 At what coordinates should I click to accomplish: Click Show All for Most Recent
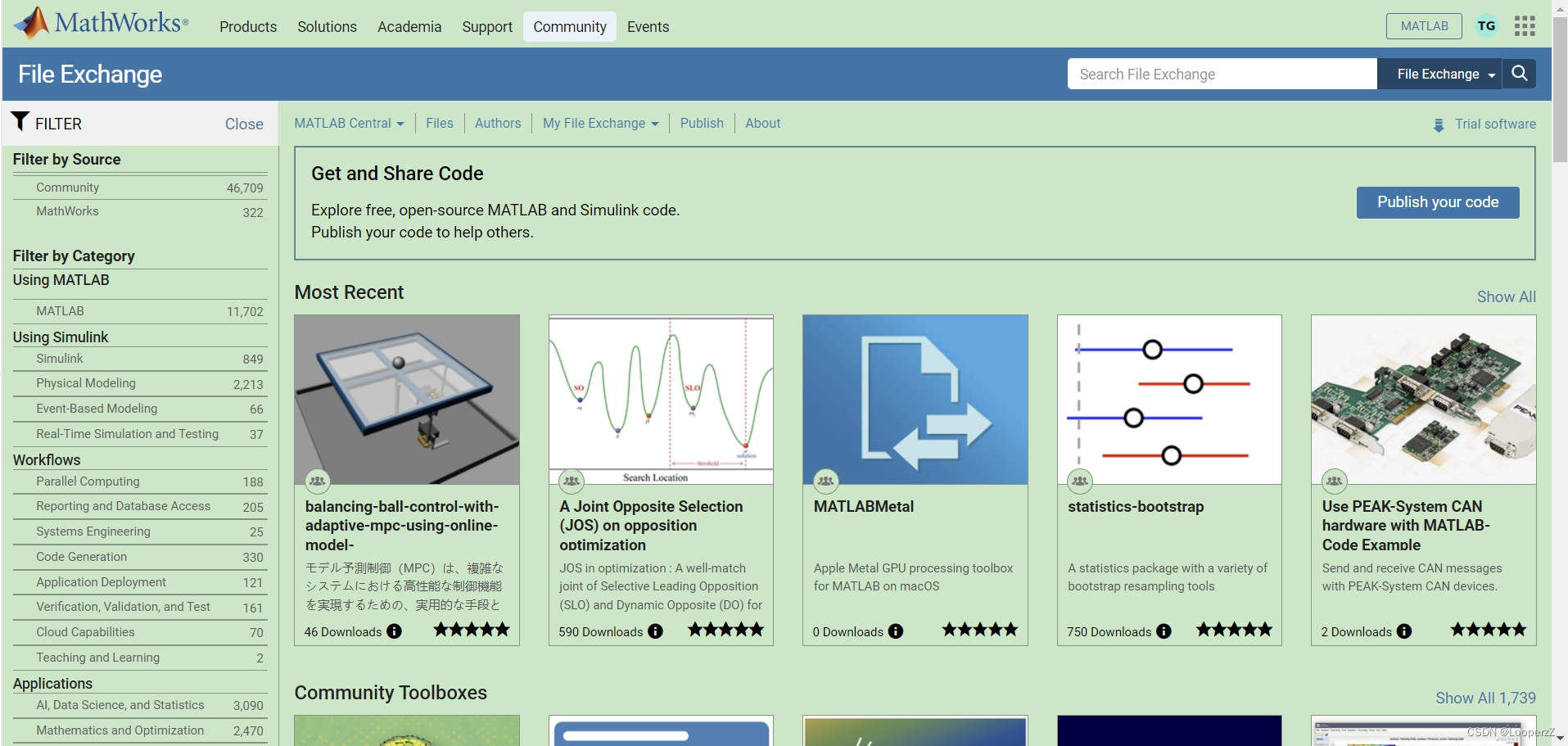point(1507,297)
